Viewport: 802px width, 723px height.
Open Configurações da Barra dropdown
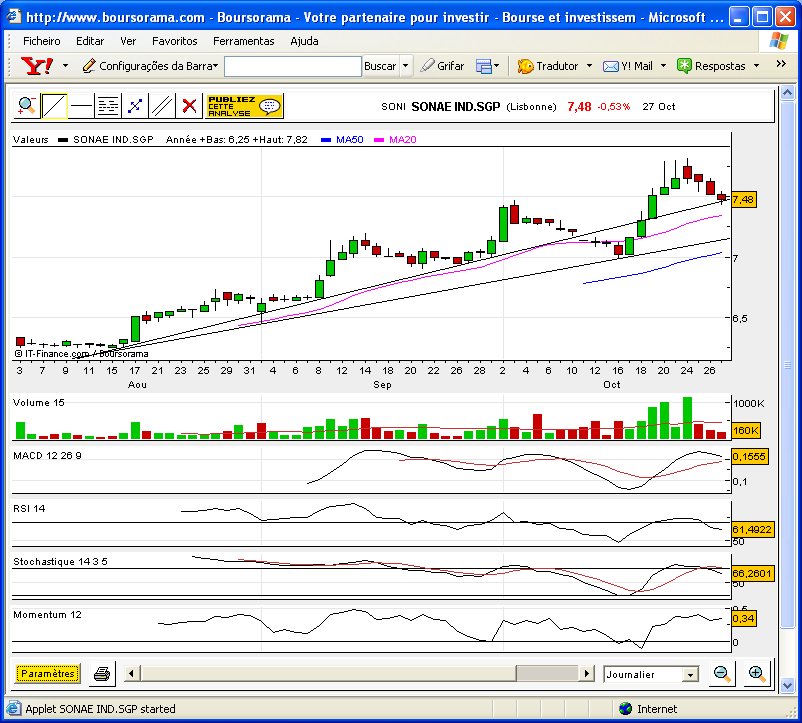click(x=150, y=66)
